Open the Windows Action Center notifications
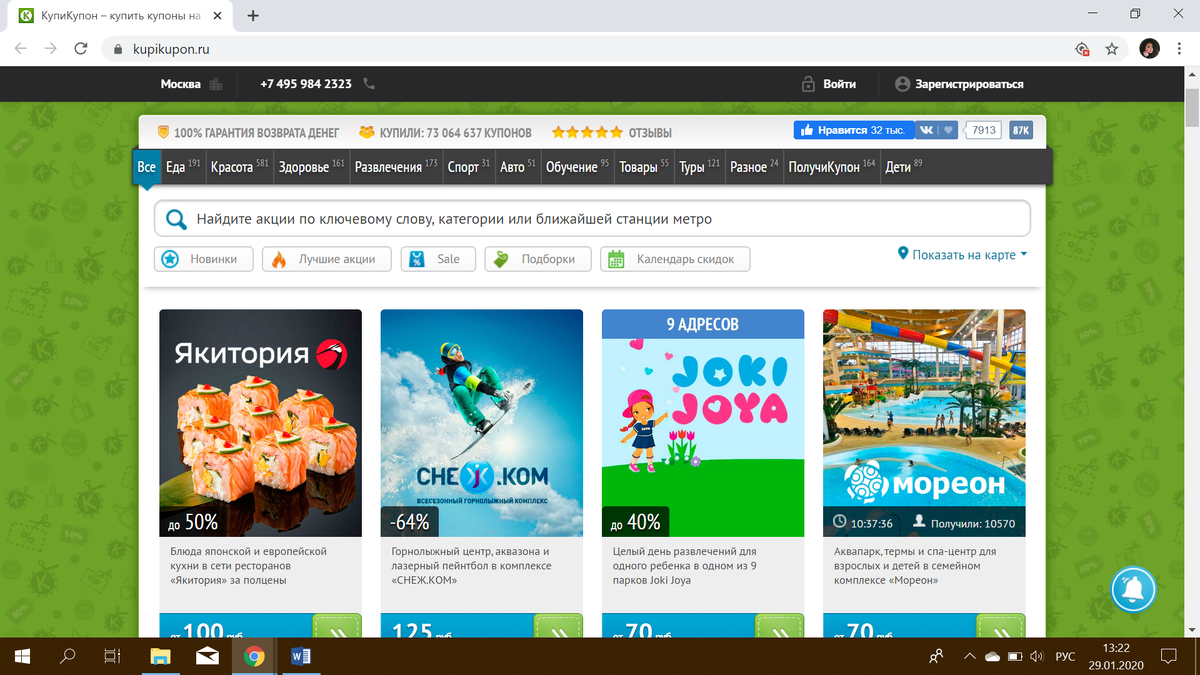This screenshot has height=675, width=1200. [1168, 656]
